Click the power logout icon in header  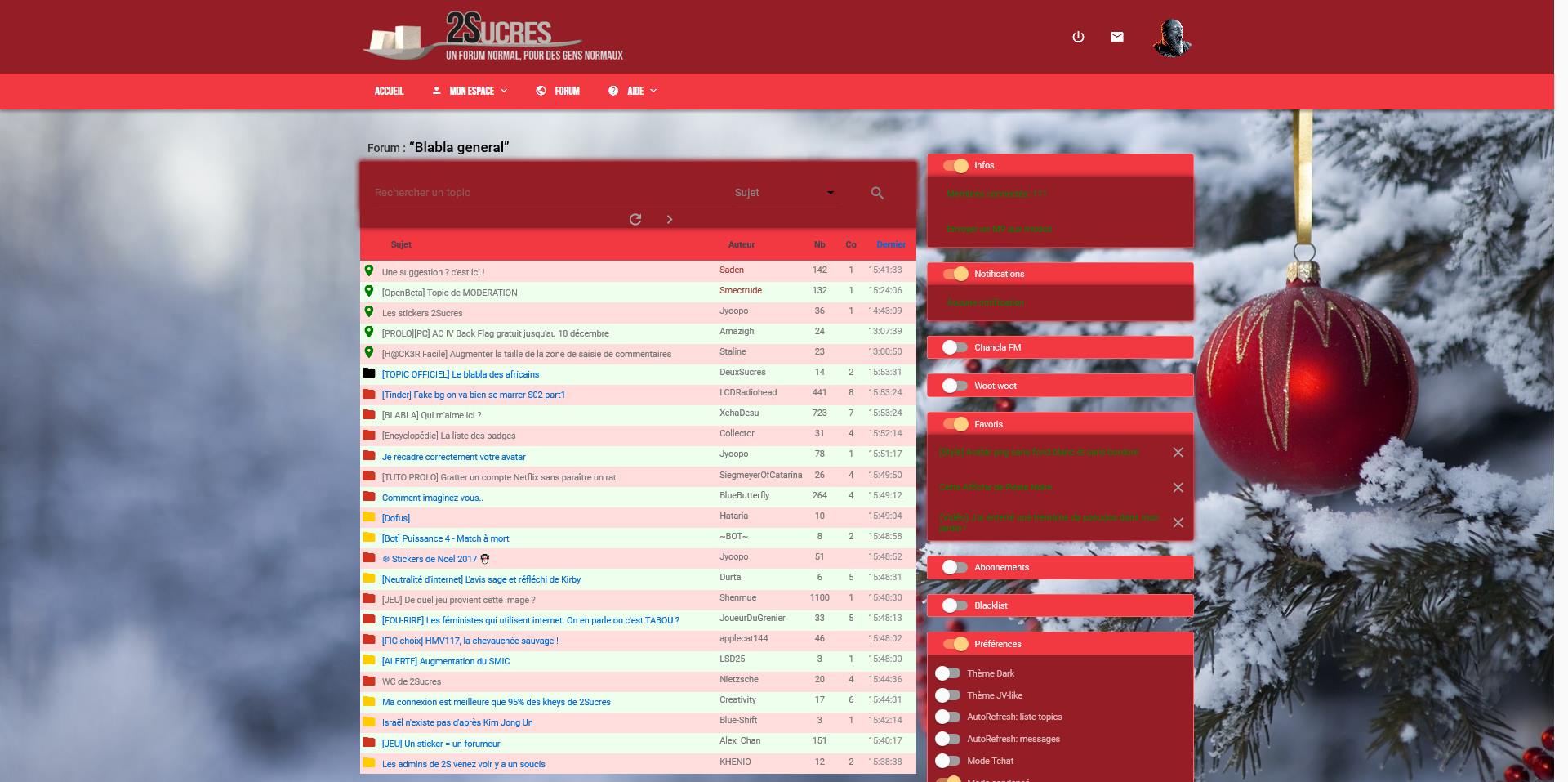(x=1078, y=37)
